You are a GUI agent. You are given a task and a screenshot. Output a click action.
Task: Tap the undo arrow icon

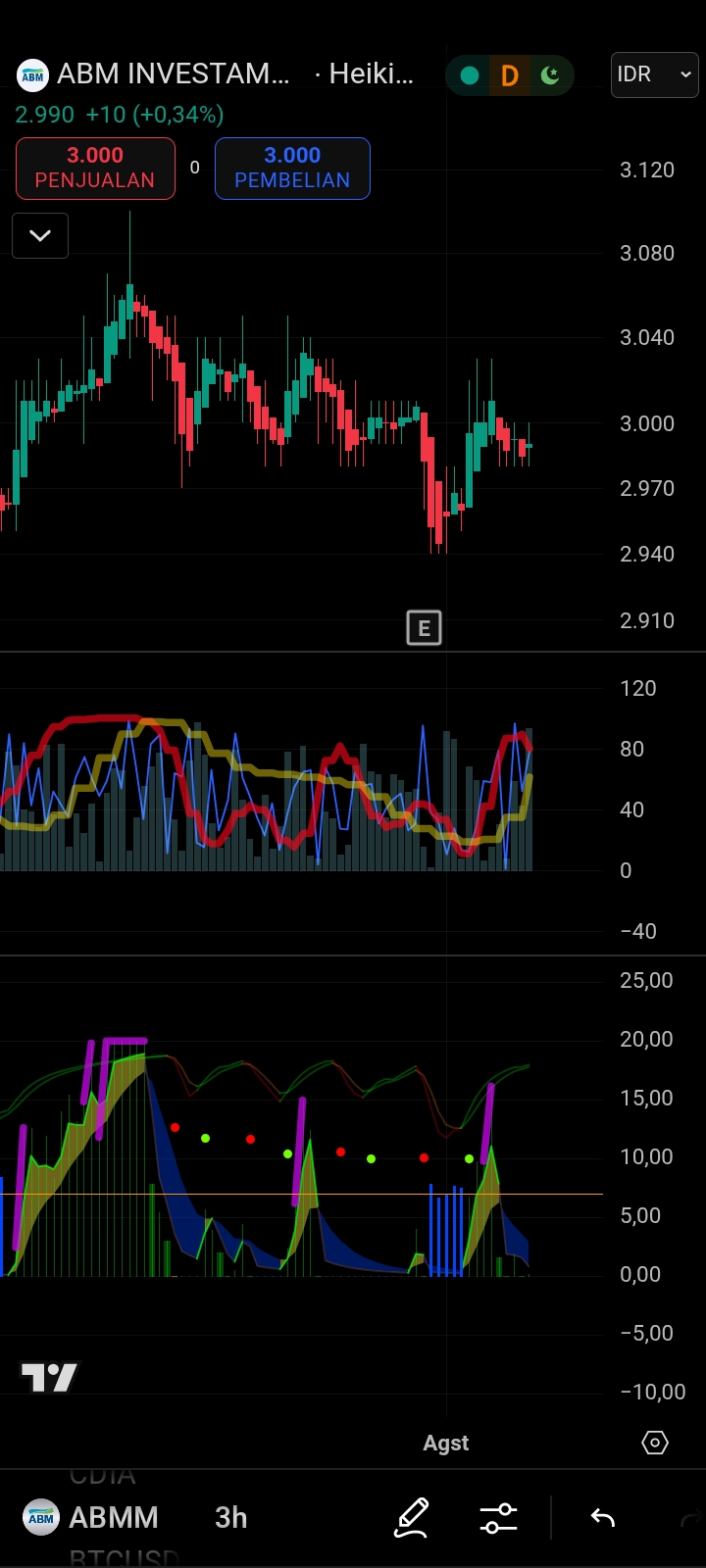(x=602, y=1518)
